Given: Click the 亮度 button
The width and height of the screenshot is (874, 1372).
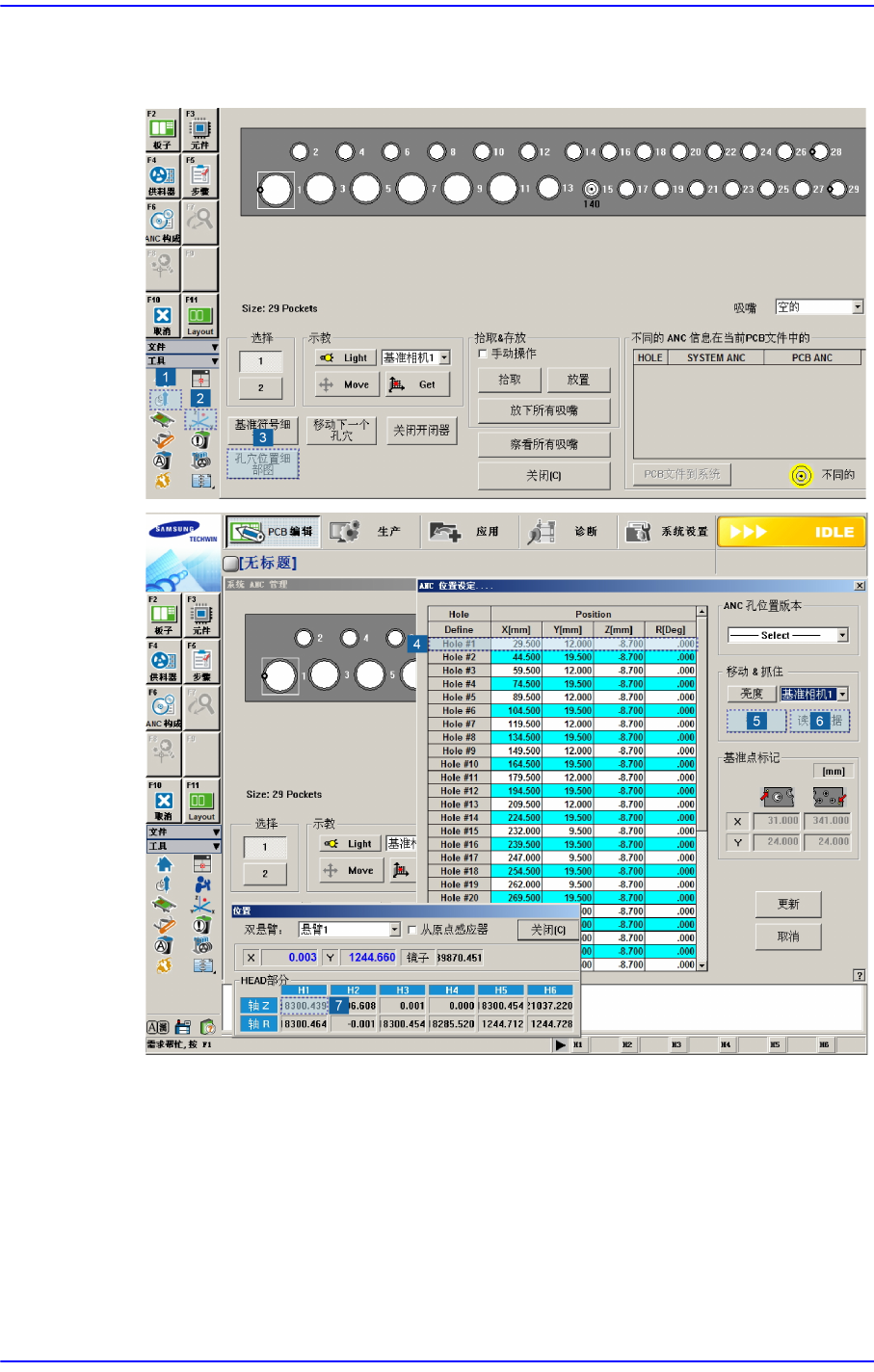Looking at the screenshot, I should [x=752, y=694].
